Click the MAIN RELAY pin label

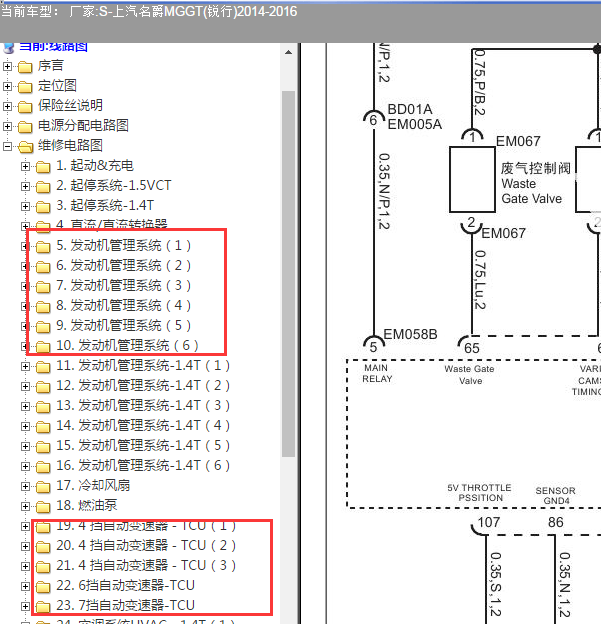tap(377, 373)
